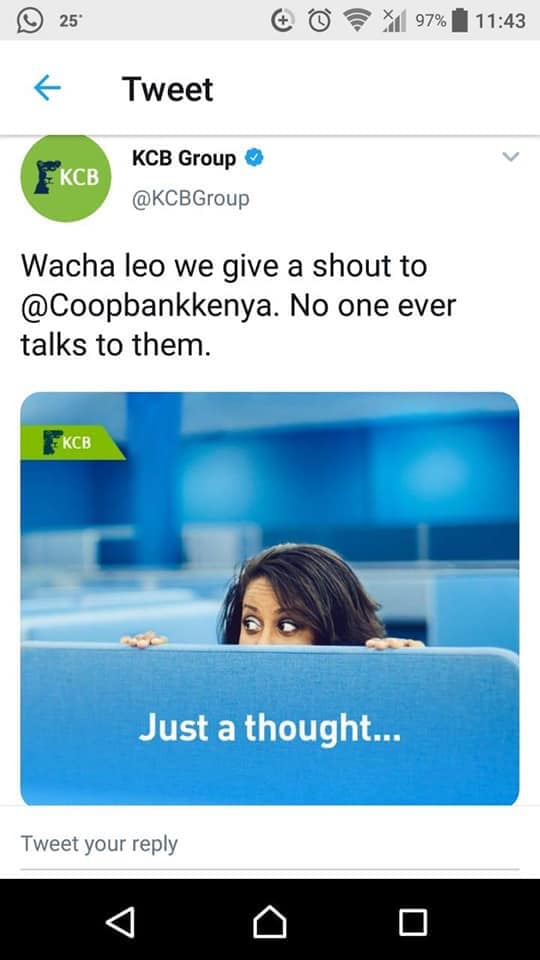The image size is (540, 960).
Task: Open the @KCBGroup handle
Action: tap(190, 198)
